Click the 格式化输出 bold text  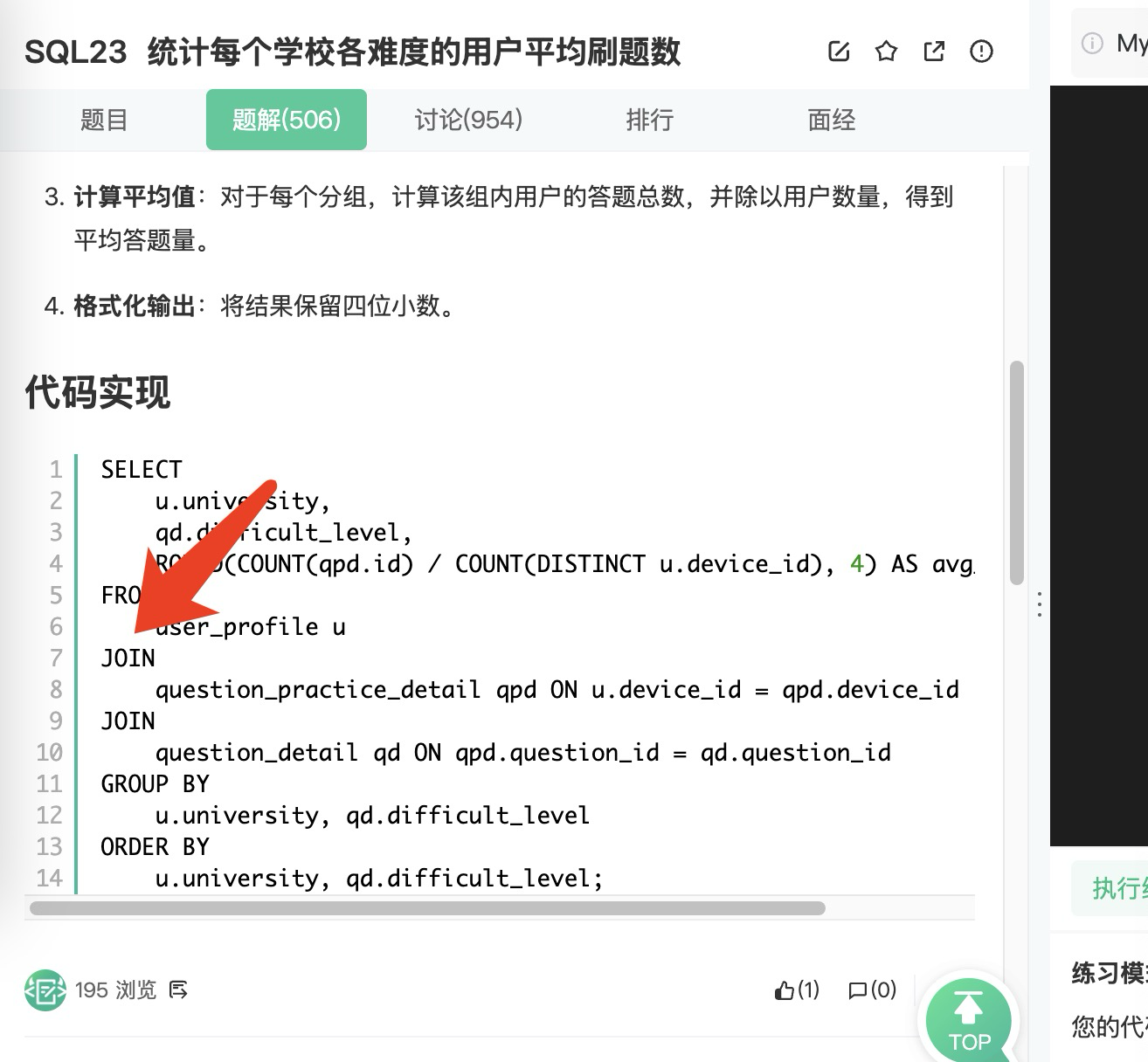[135, 306]
